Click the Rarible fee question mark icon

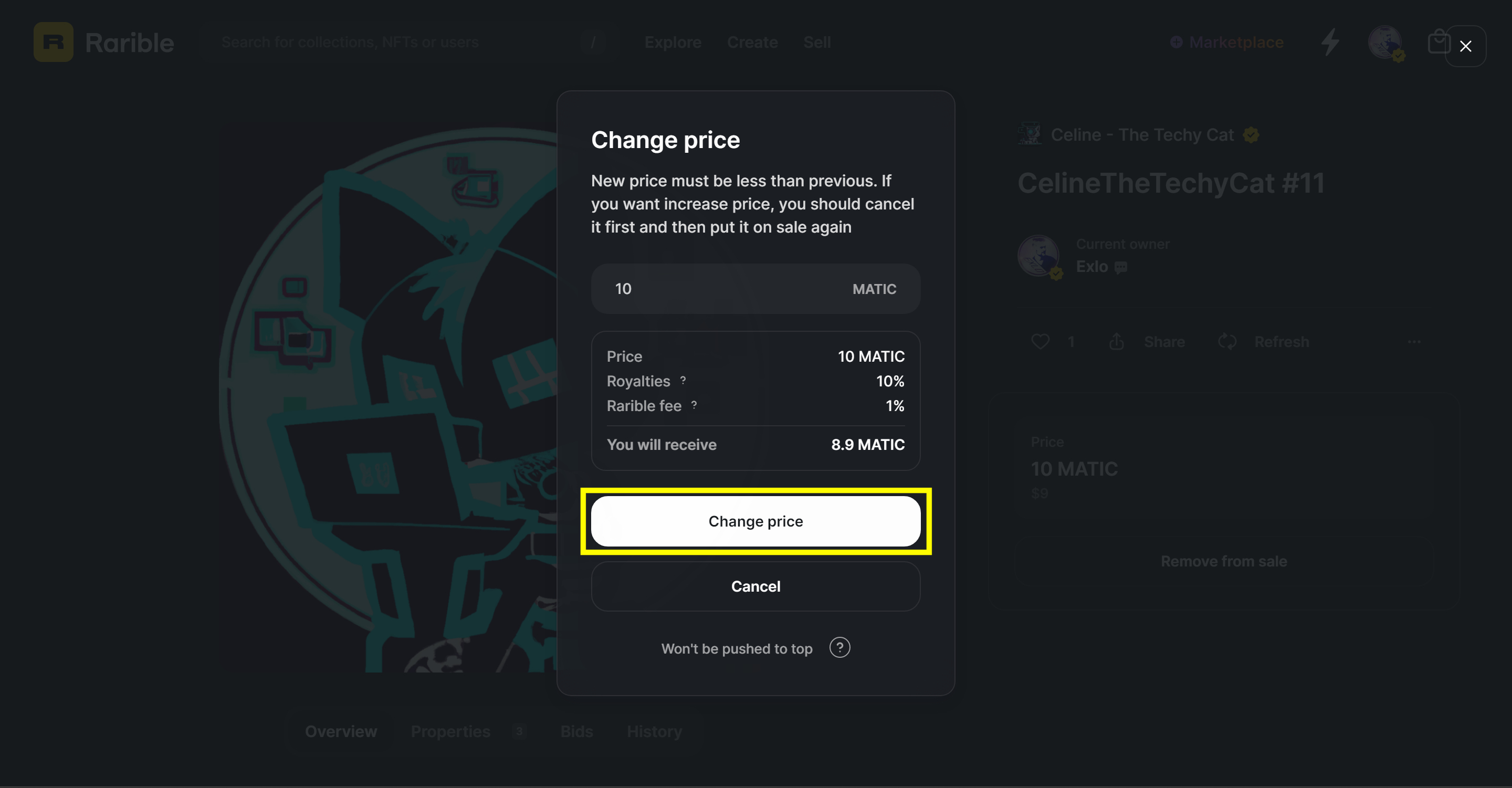(x=694, y=405)
